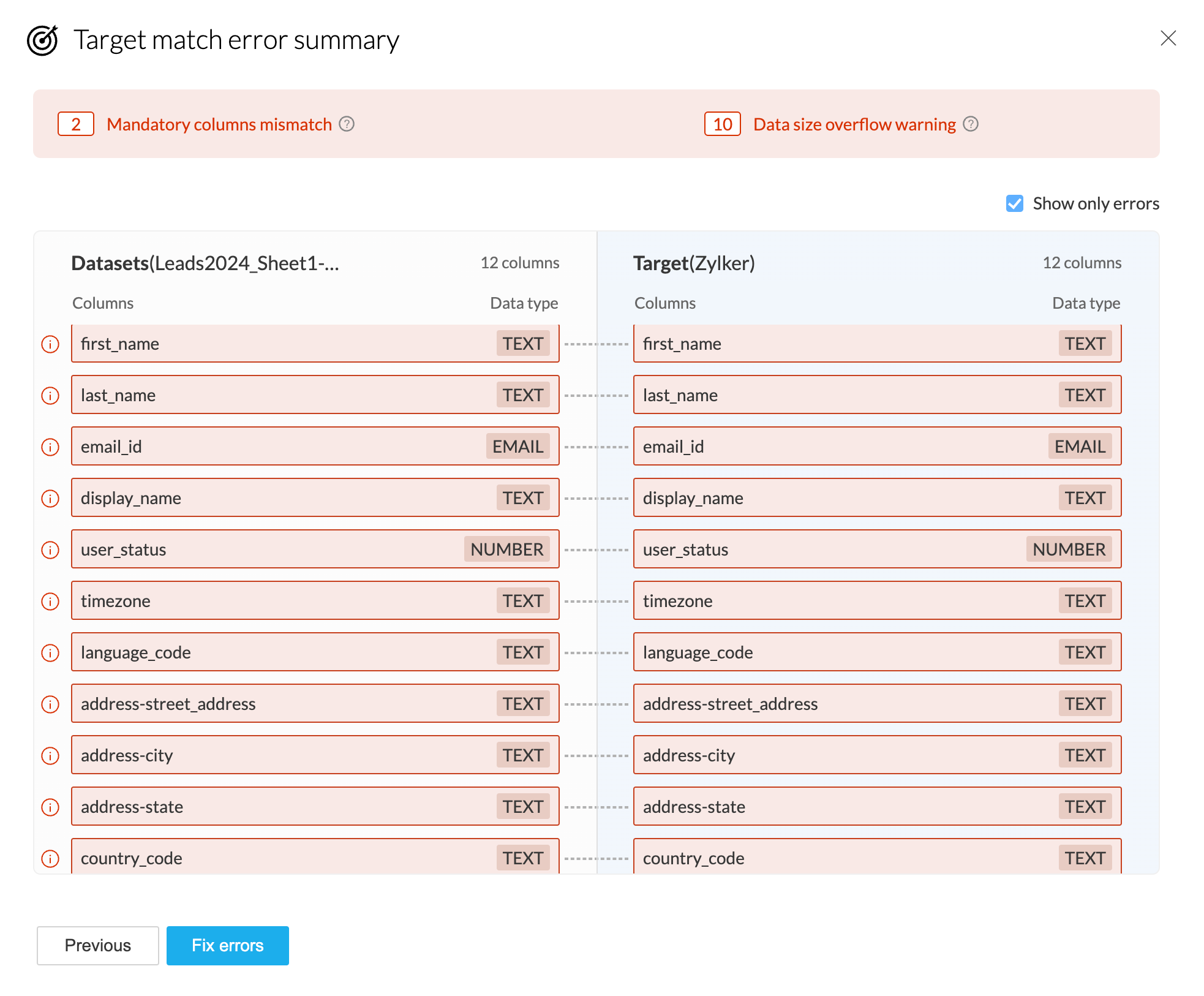1204x996 pixels.
Task: Click the Fix errors button
Action: pyautogui.click(x=227, y=945)
